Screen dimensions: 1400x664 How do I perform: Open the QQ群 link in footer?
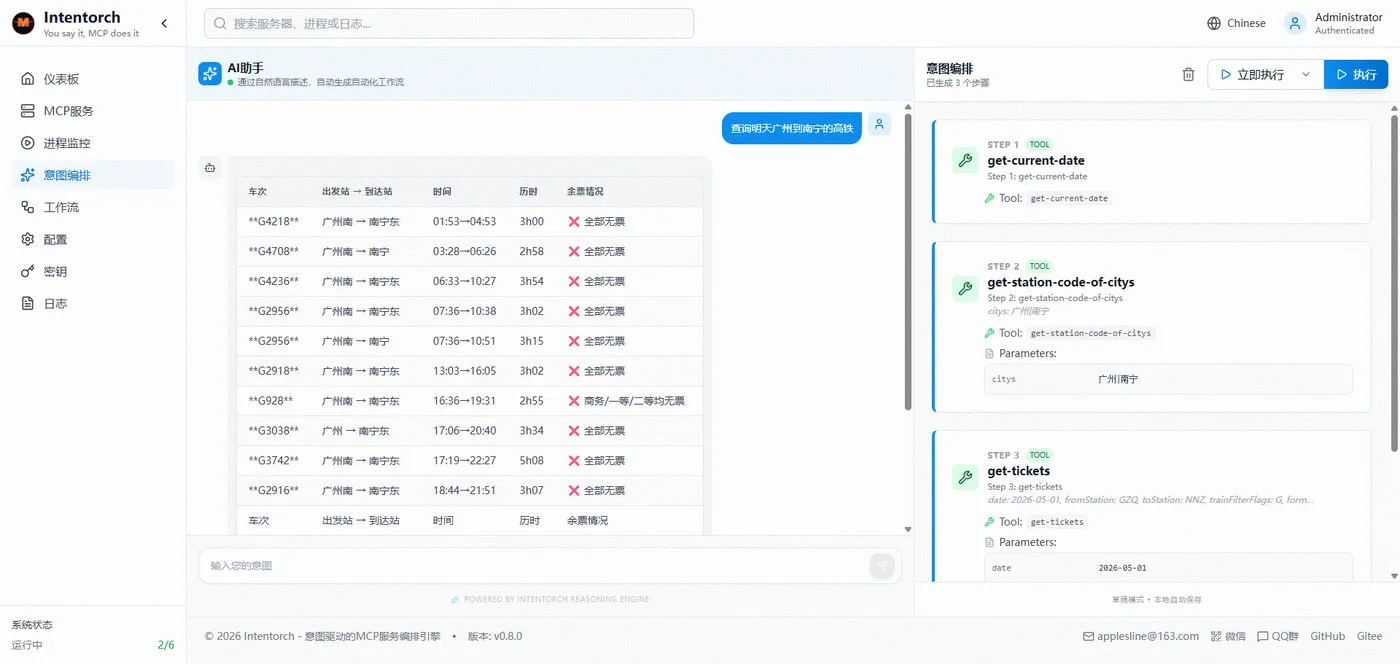(x=1277, y=636)
